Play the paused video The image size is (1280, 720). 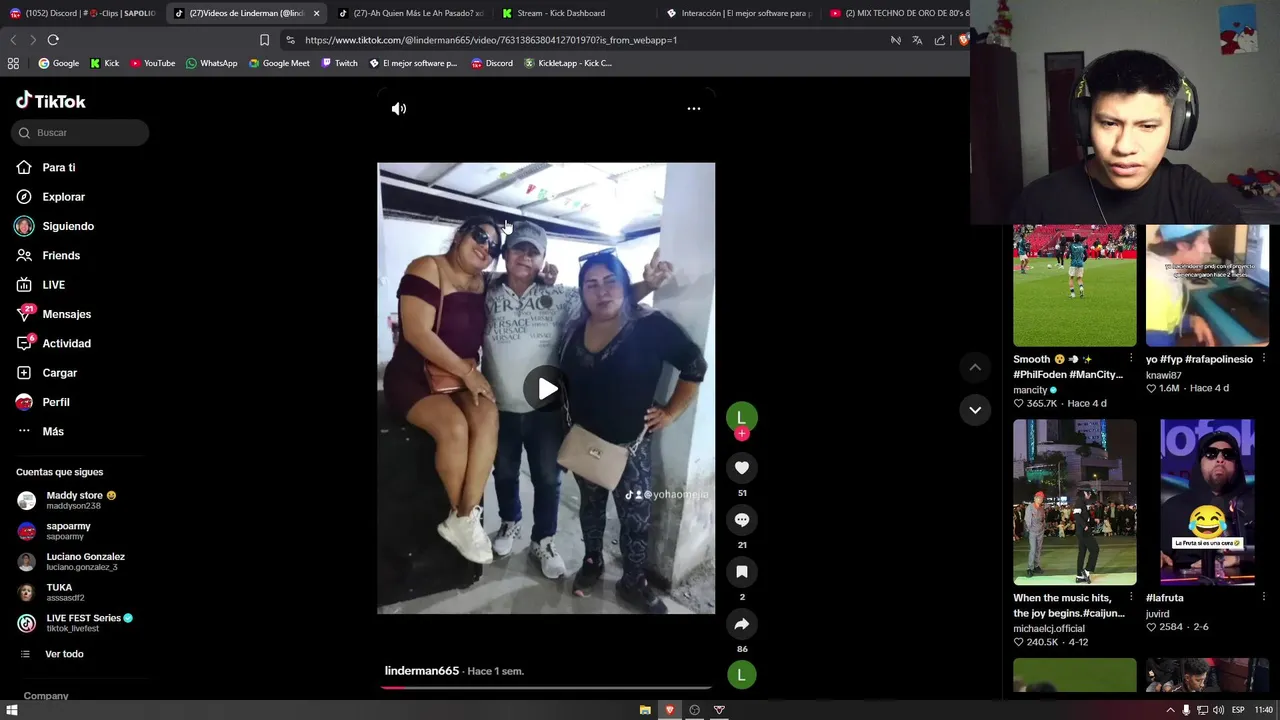546,389
